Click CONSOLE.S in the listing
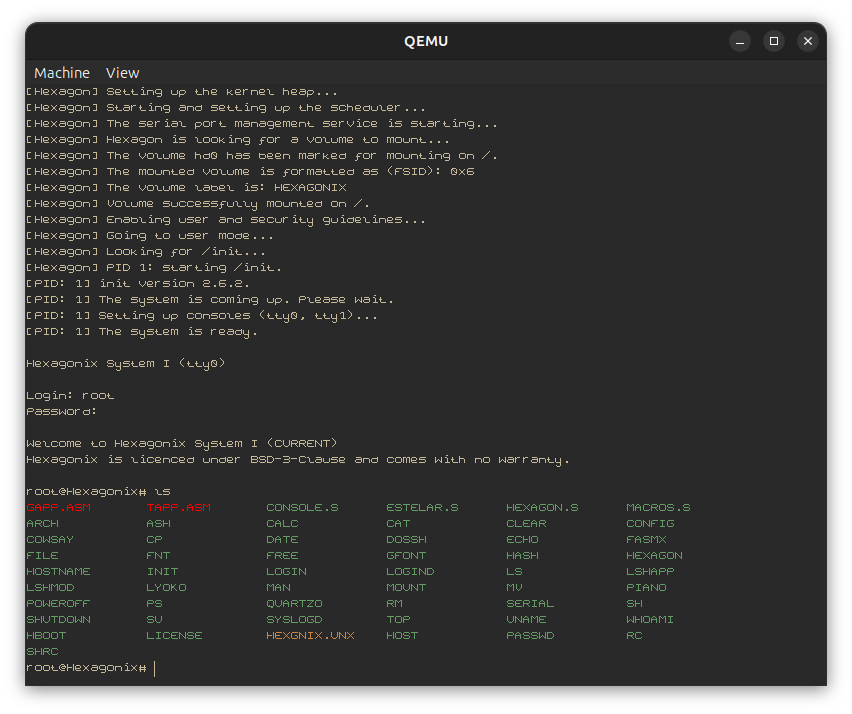This screenshot has height=714, width=852. (x=303, y=508)
